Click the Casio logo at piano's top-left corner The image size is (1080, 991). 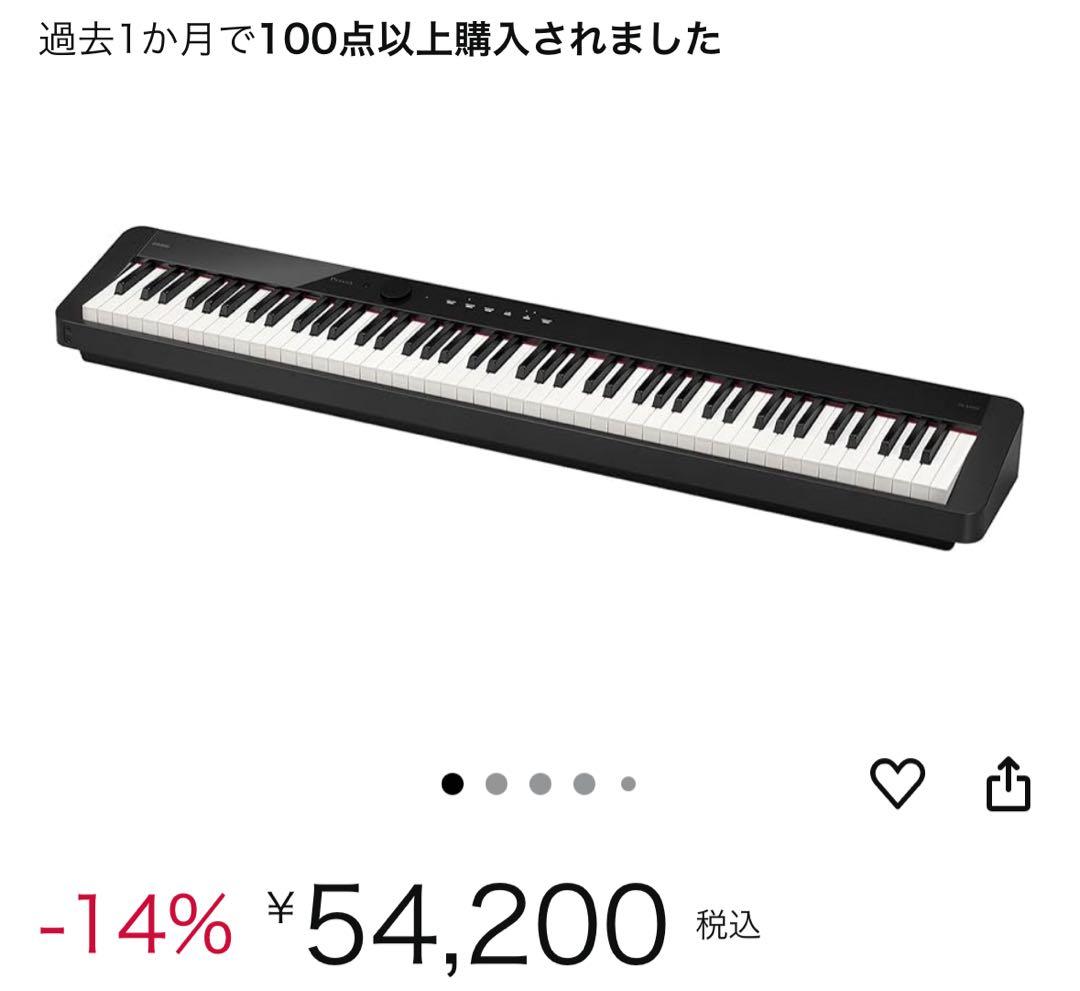pos(160,244)
